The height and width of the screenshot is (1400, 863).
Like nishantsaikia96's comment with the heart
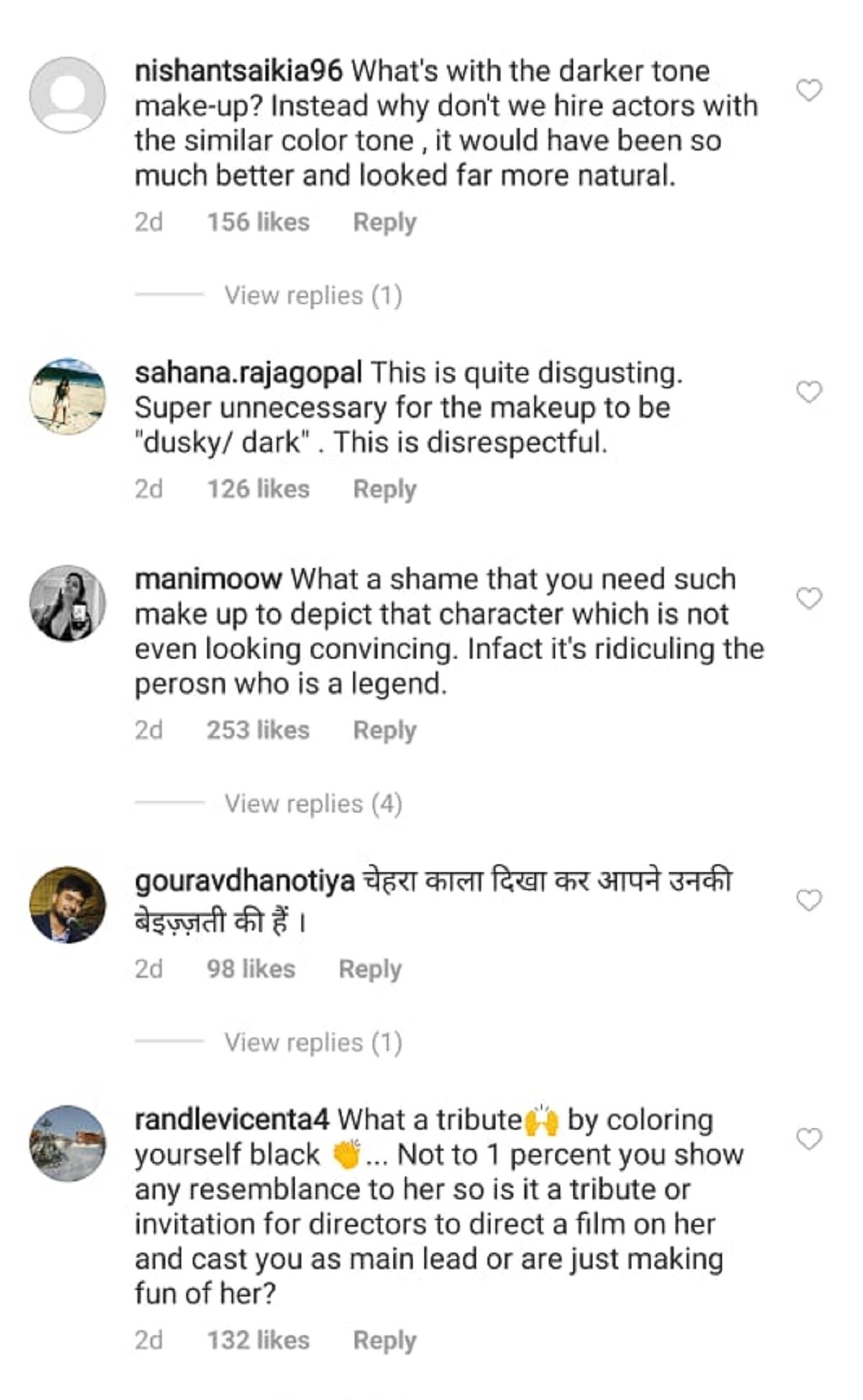(809, 91)
